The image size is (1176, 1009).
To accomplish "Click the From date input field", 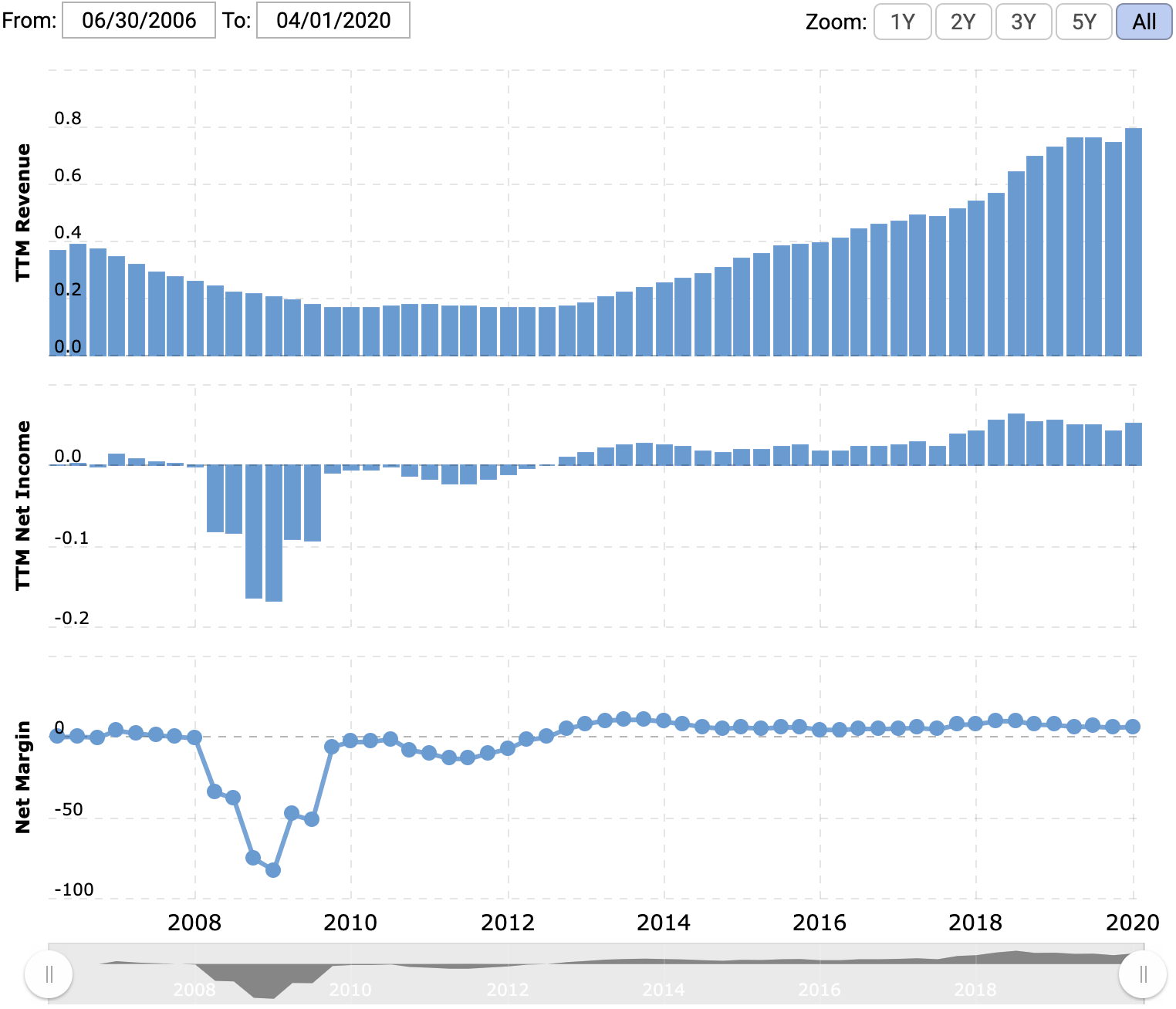I will (x=139, y=20).
